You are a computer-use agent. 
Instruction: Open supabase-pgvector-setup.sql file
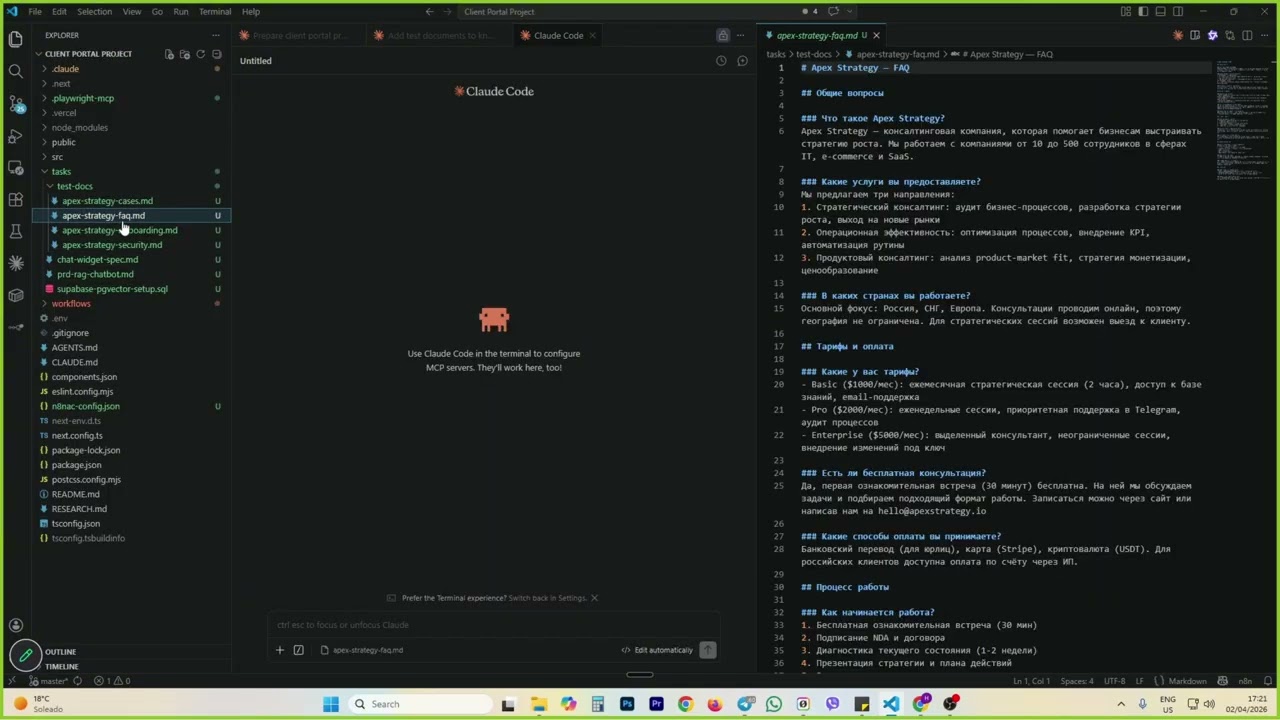click(x=131, y=289)
